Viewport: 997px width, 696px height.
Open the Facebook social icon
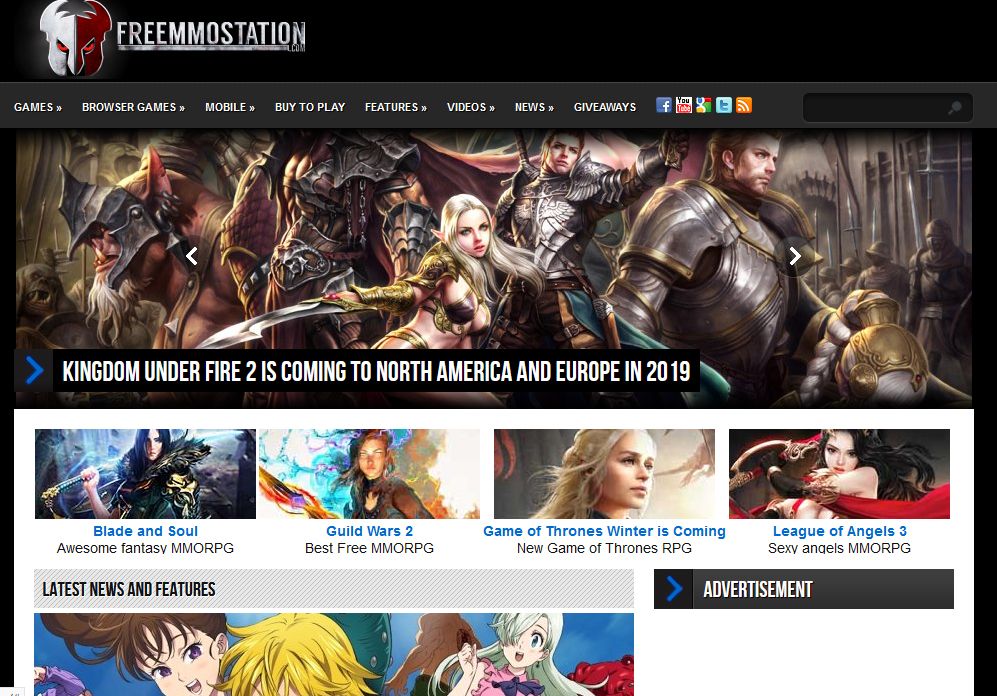(x=663, y=106)
